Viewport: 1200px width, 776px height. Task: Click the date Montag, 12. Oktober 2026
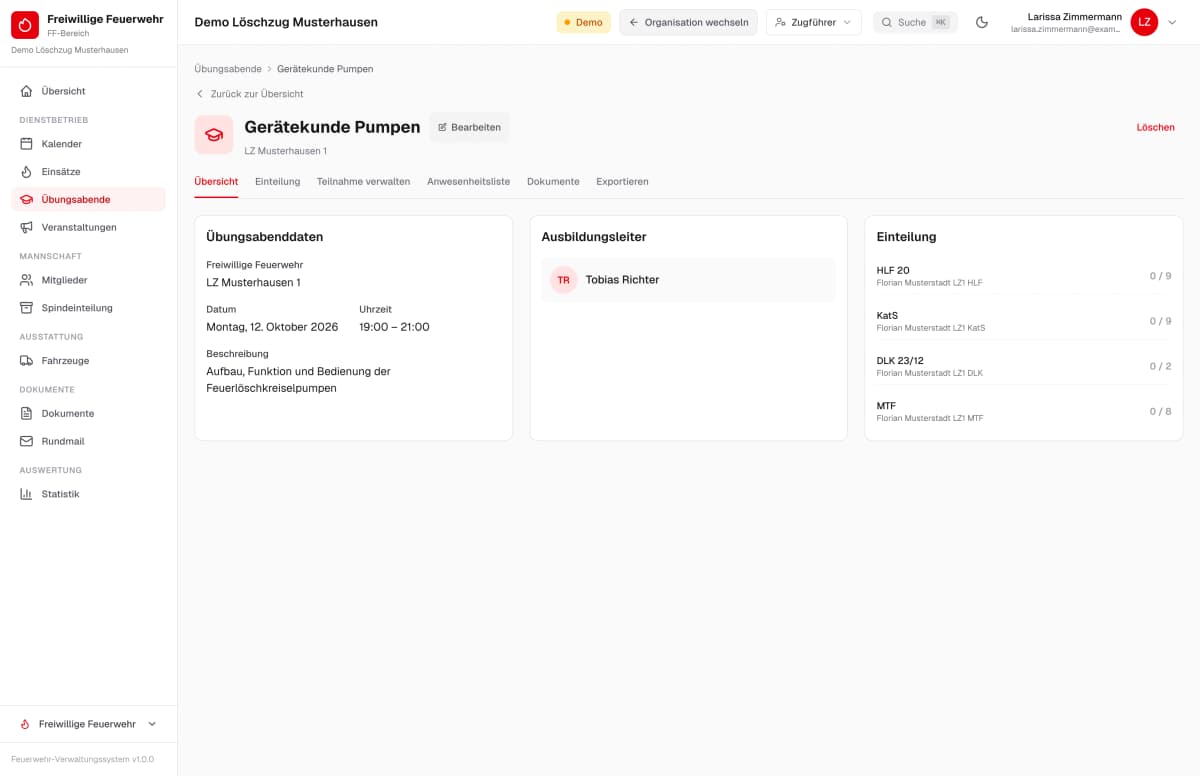(x=272, y=327)
